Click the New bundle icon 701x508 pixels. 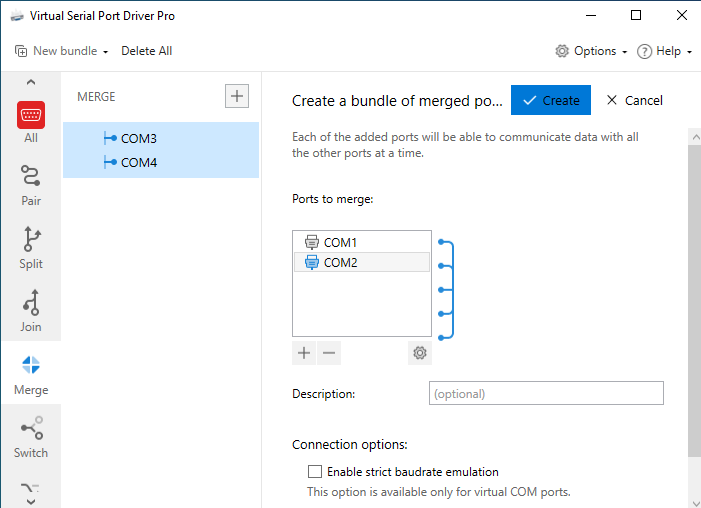(x=21, y=51)
